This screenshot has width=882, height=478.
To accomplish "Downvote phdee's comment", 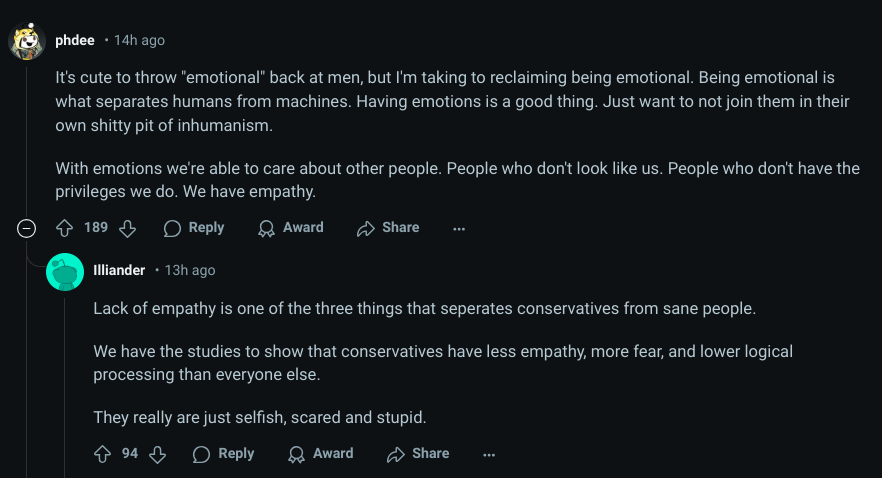I will 128,228.
